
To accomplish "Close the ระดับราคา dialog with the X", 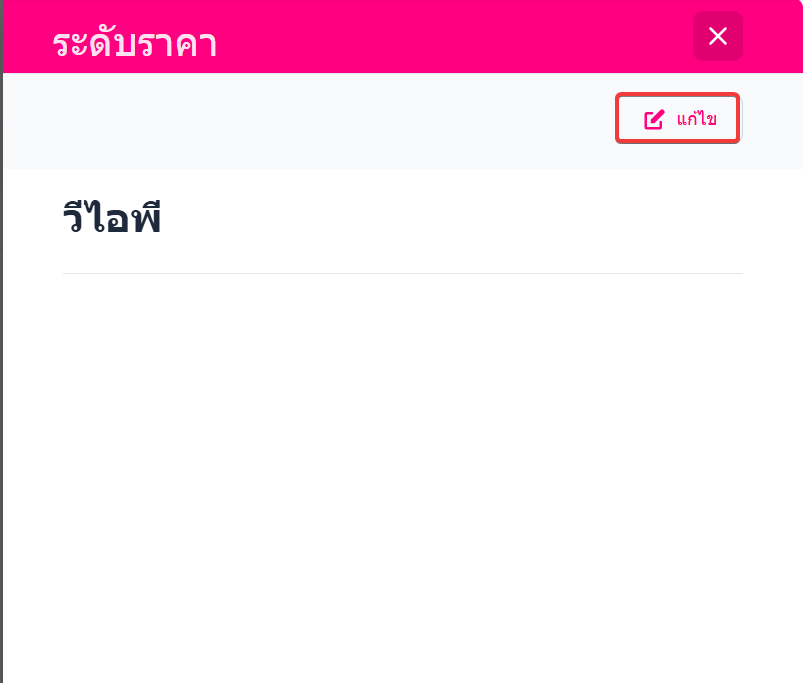I will point(717,36).
